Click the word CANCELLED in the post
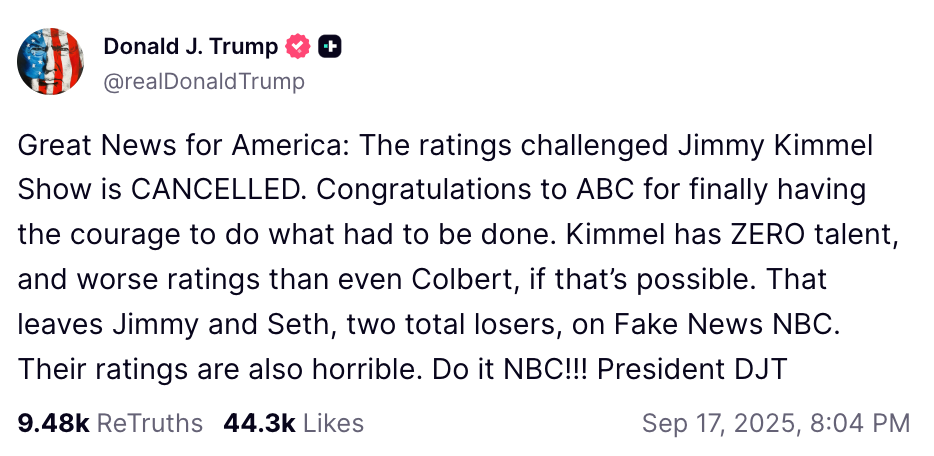Viewport: 934px width, 456px height. [x=215, y=190]
